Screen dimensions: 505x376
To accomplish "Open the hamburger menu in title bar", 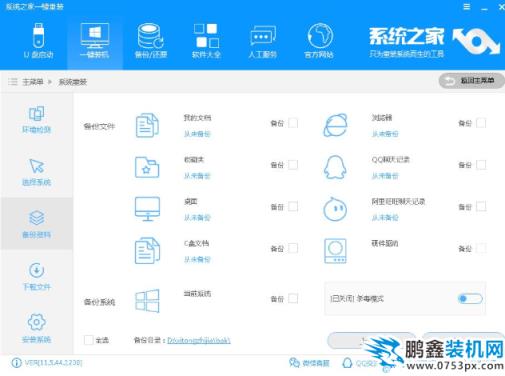I will tap(467, 7).
